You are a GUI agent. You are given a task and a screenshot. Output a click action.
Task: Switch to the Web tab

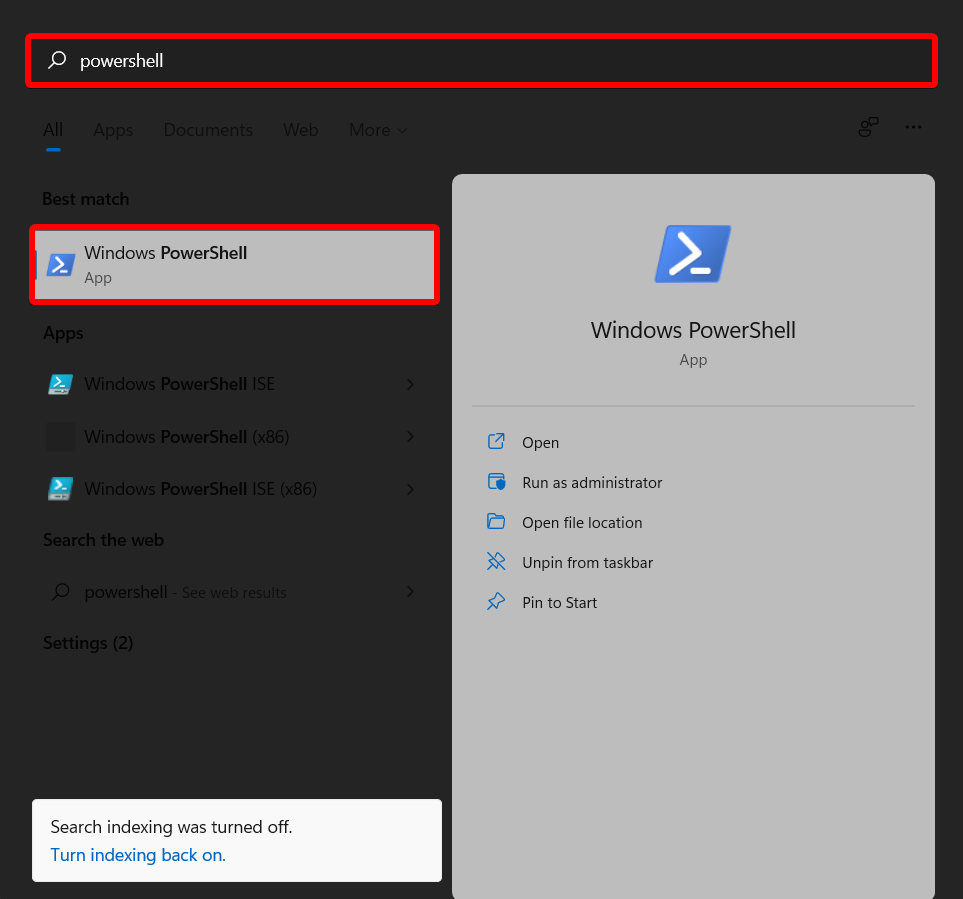(300, 130)
